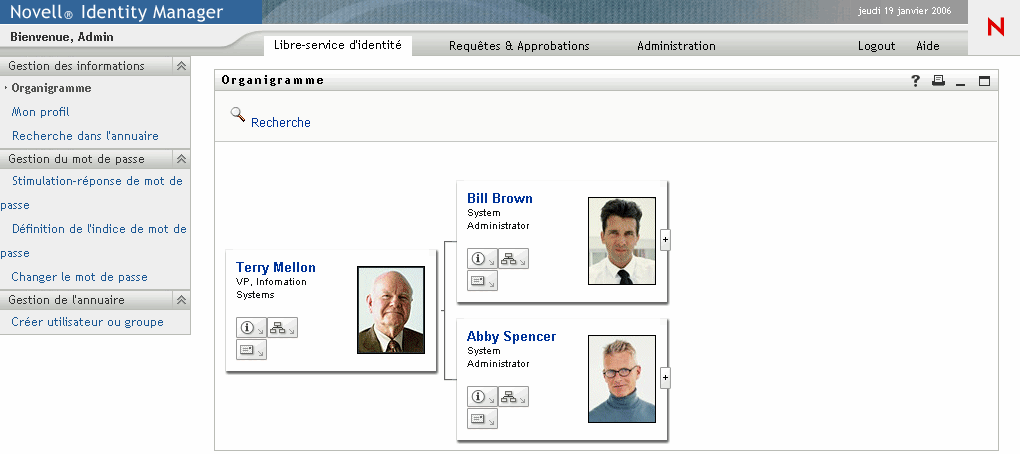Collapse the Gestion de l'annuaire section

click(x=181, y=299)
